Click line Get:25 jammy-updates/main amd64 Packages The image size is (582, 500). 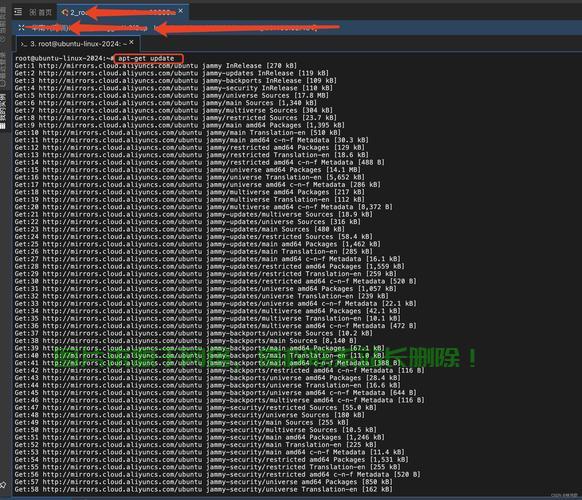coord(197,244)
